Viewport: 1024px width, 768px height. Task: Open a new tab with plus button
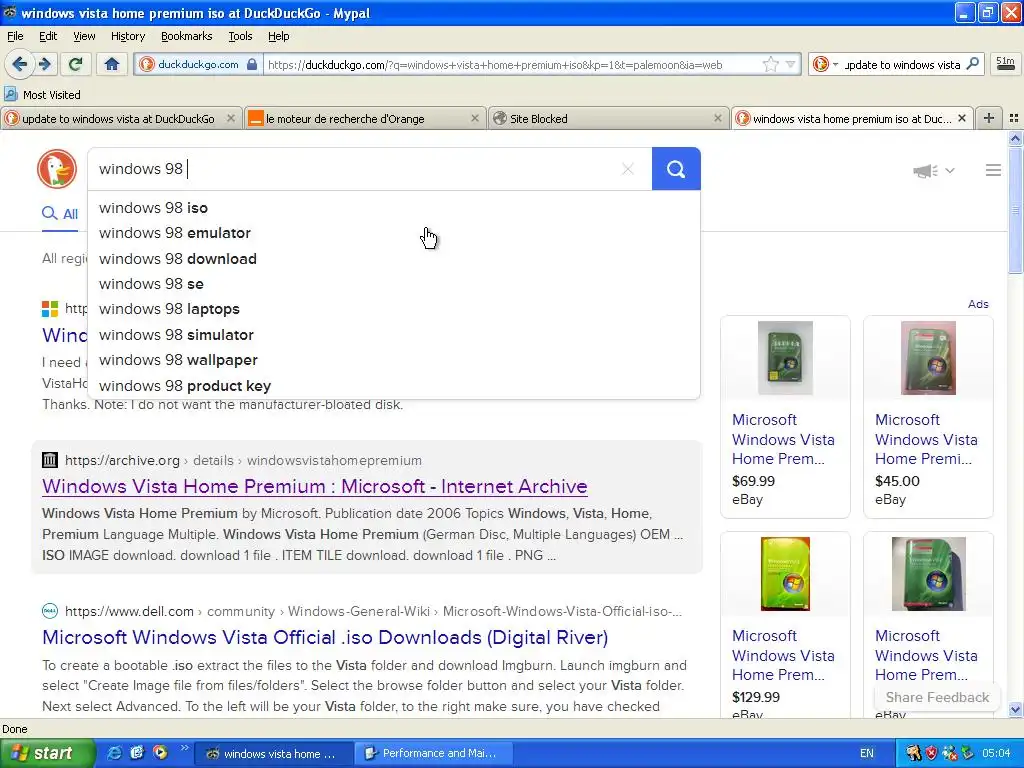click(x=989, y=118)
